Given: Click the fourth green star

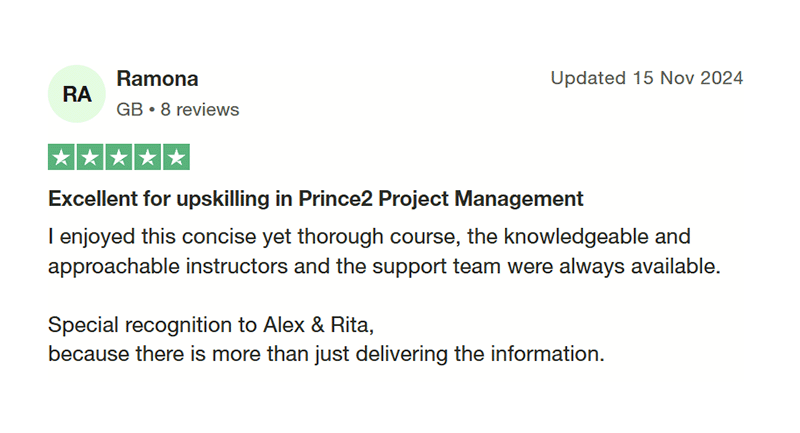Looking at the screenshot, I should 147,157.
